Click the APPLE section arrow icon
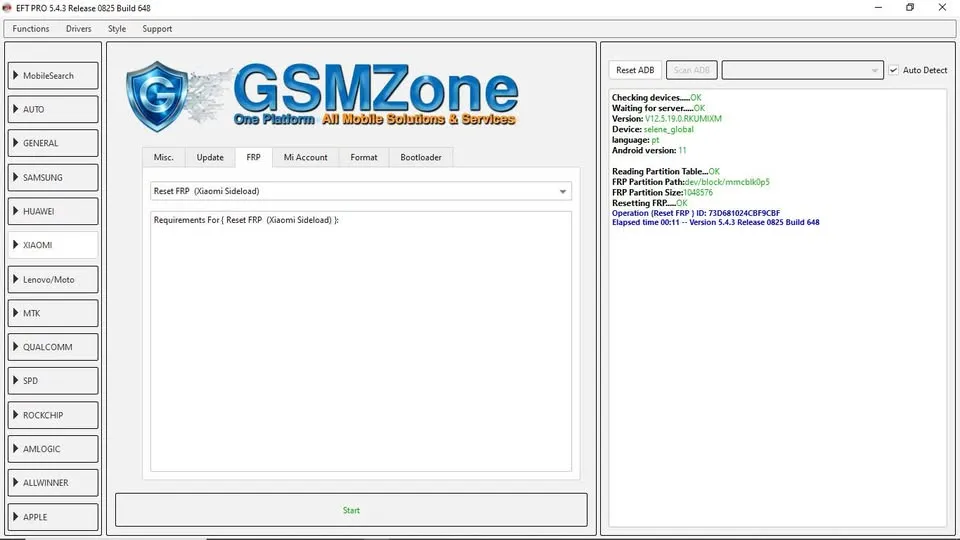The height and width of the screenshot is (540, 960). pos(16,518)
